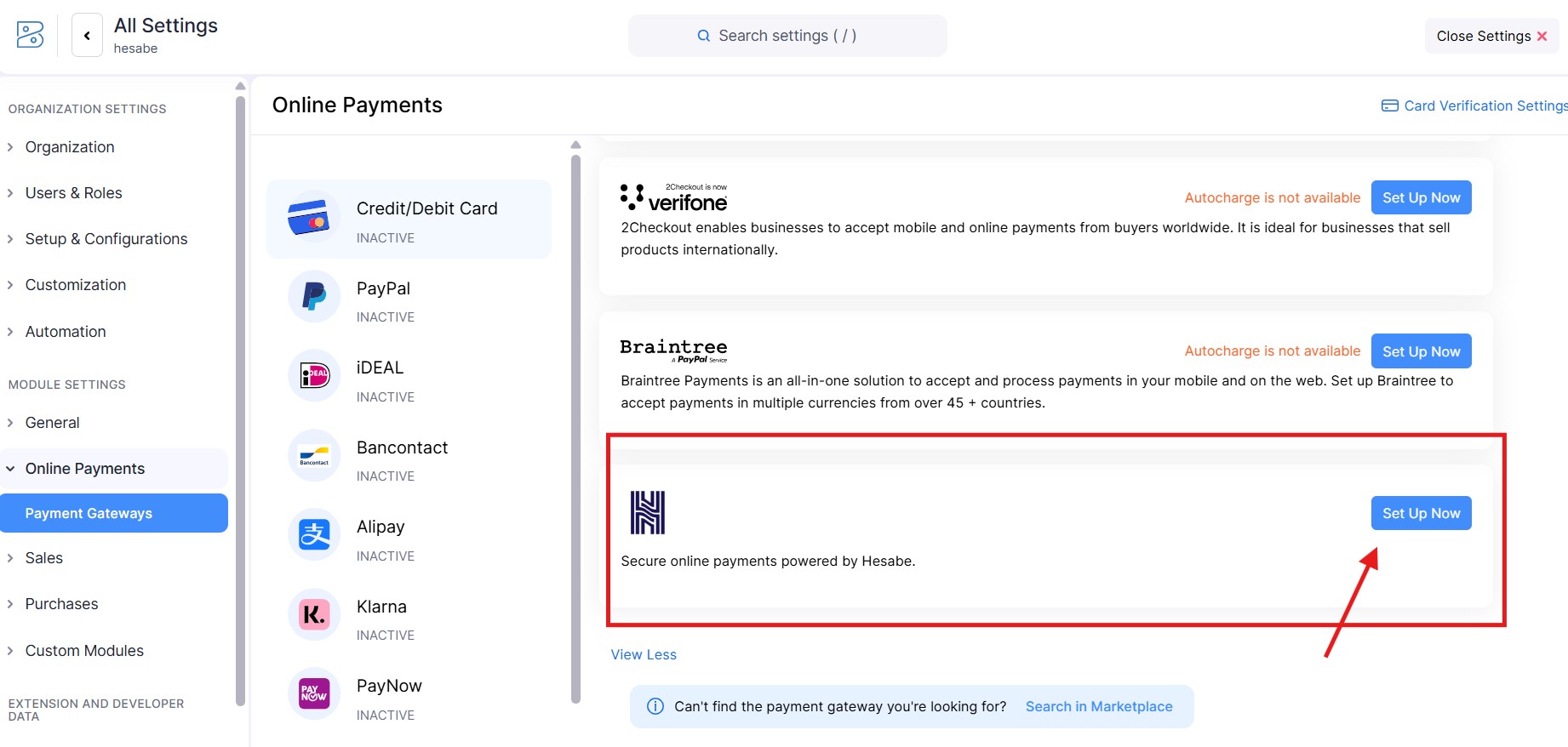Screen dimensions: 1568x747
Task: Open the Payment Gateways menu item
Action: tap(89, 513)
